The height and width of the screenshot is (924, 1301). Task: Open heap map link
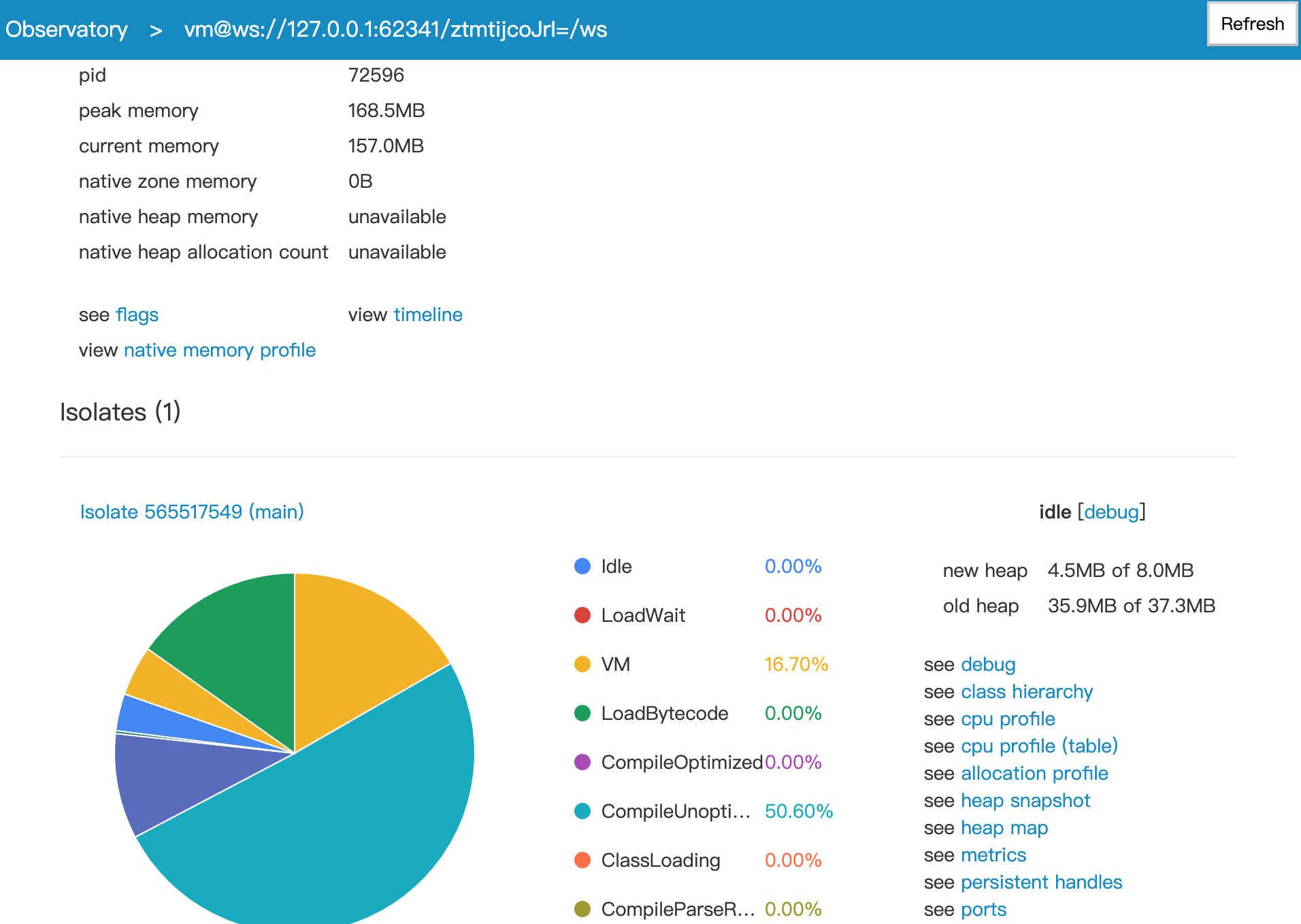tap(1004, 827)
